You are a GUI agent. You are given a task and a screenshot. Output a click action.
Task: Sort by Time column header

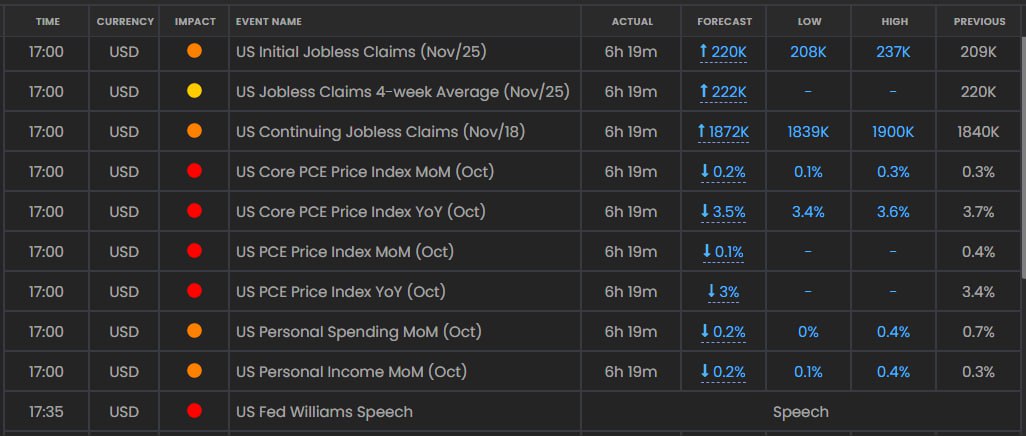(47, 21)
